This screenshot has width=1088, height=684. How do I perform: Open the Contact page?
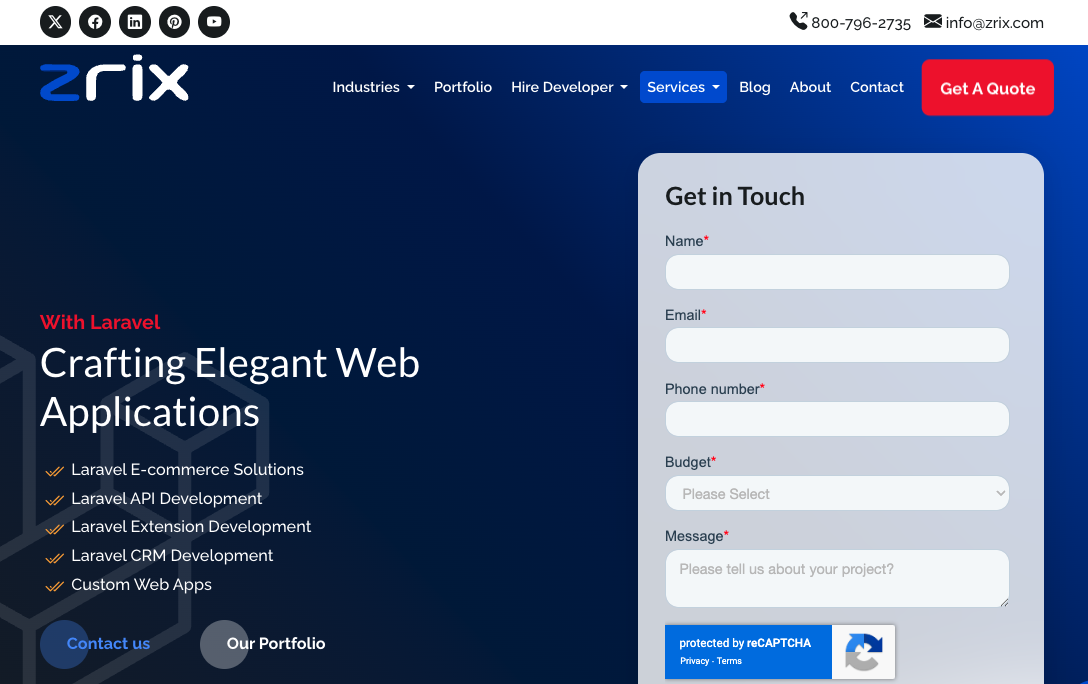(876, 87)
